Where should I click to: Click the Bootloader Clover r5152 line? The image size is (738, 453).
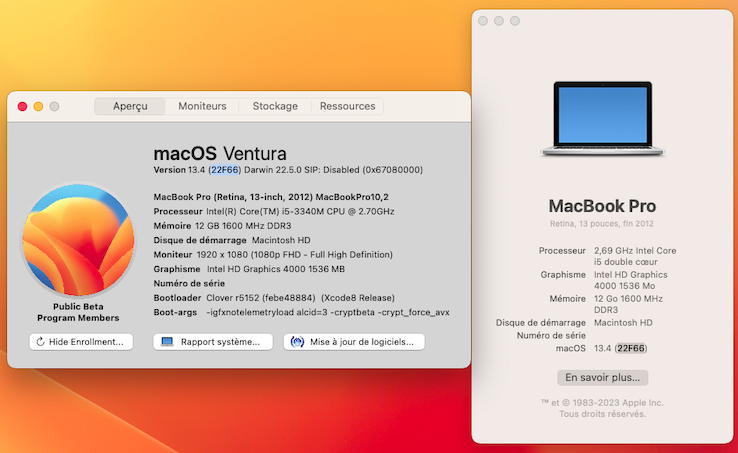click(x=274, y=298)
